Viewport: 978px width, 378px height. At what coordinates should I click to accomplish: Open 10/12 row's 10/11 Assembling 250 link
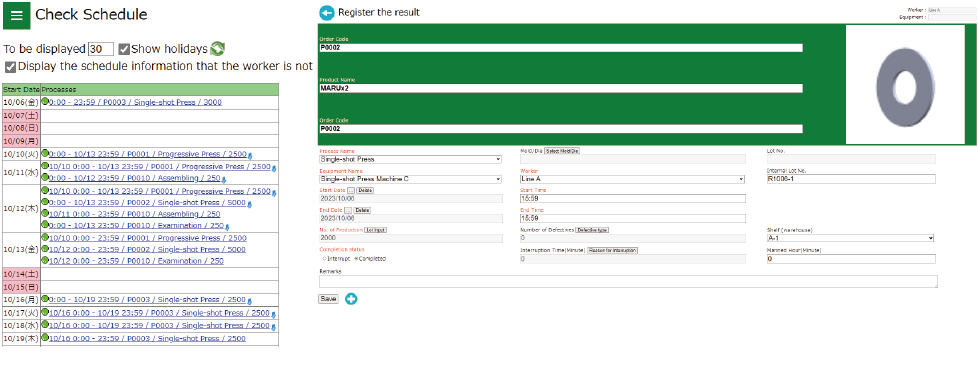pyautogui.click(x=135, y=214)
